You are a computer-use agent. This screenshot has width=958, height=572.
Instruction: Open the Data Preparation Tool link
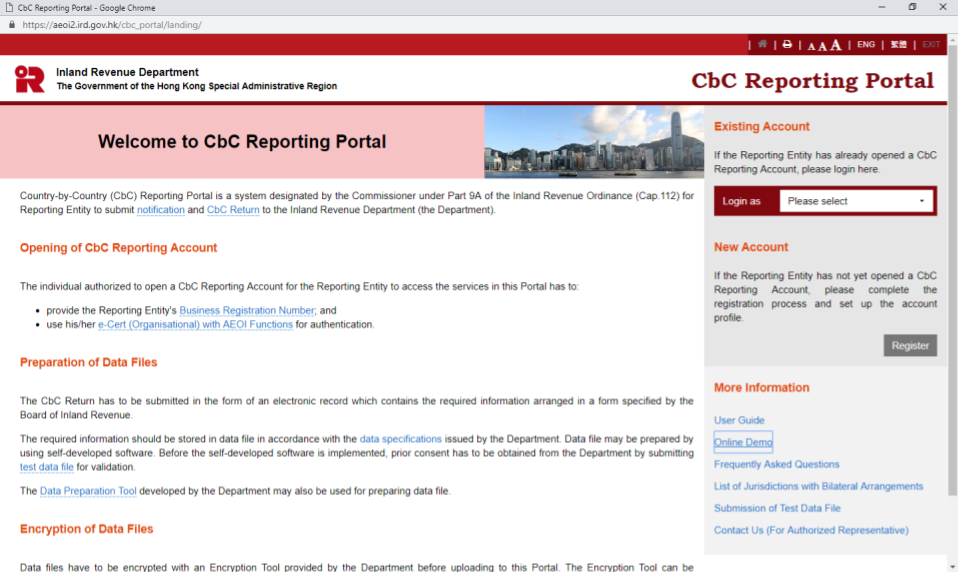click(x=88, y=491)
